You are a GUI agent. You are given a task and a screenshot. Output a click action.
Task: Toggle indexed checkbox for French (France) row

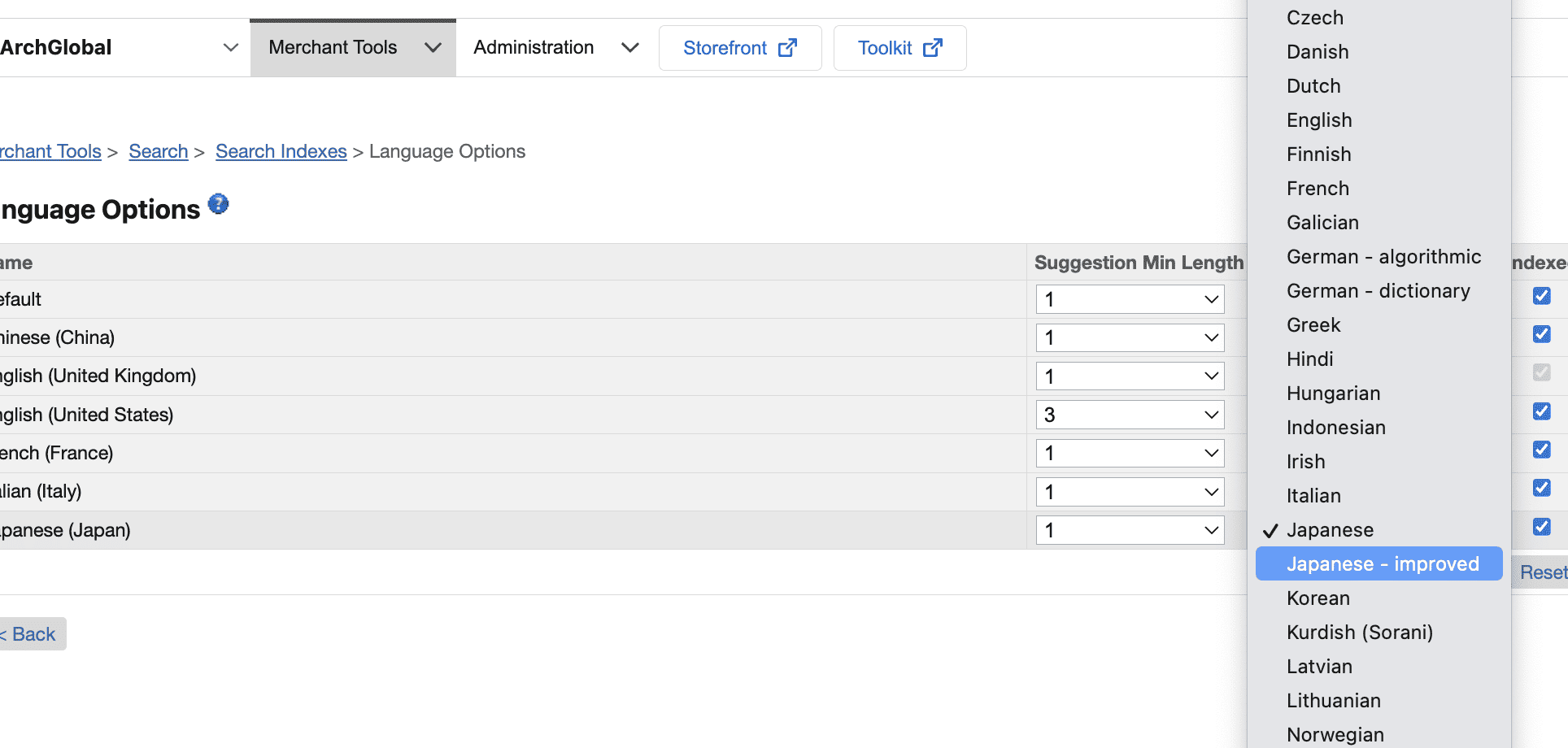(1541, 450)
